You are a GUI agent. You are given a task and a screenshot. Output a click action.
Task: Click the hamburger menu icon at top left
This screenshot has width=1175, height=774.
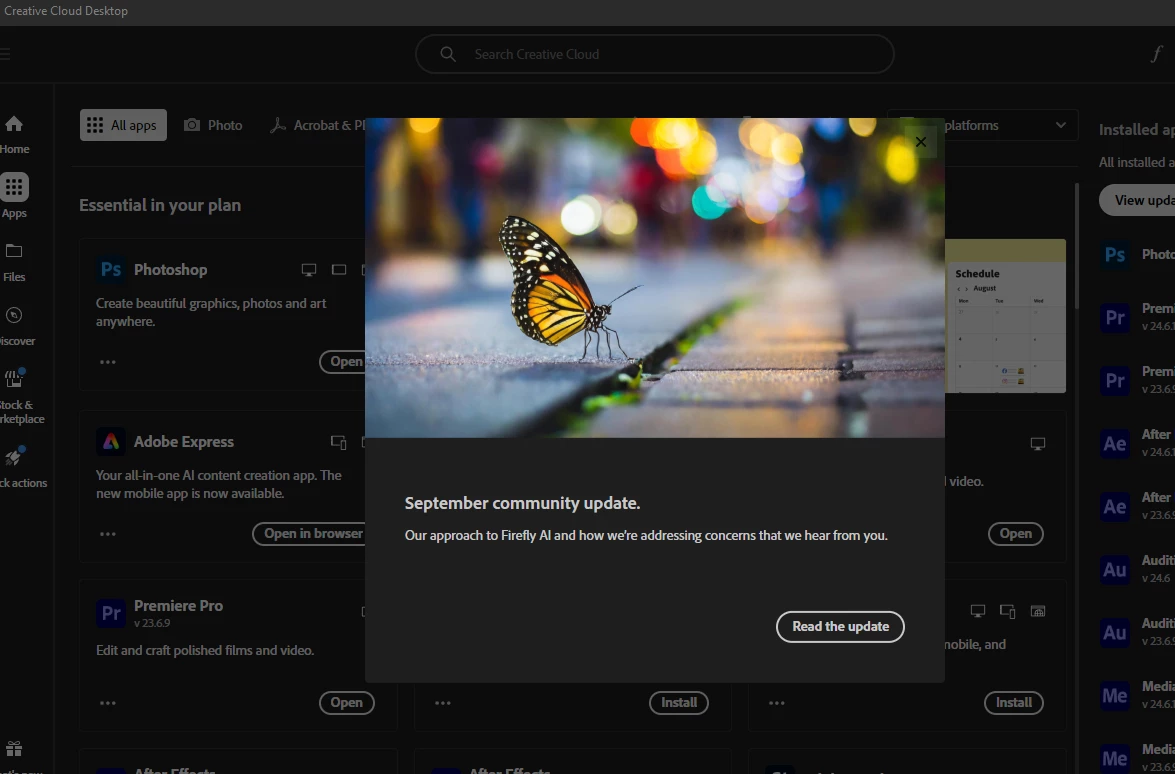click(x=4, y=54)
